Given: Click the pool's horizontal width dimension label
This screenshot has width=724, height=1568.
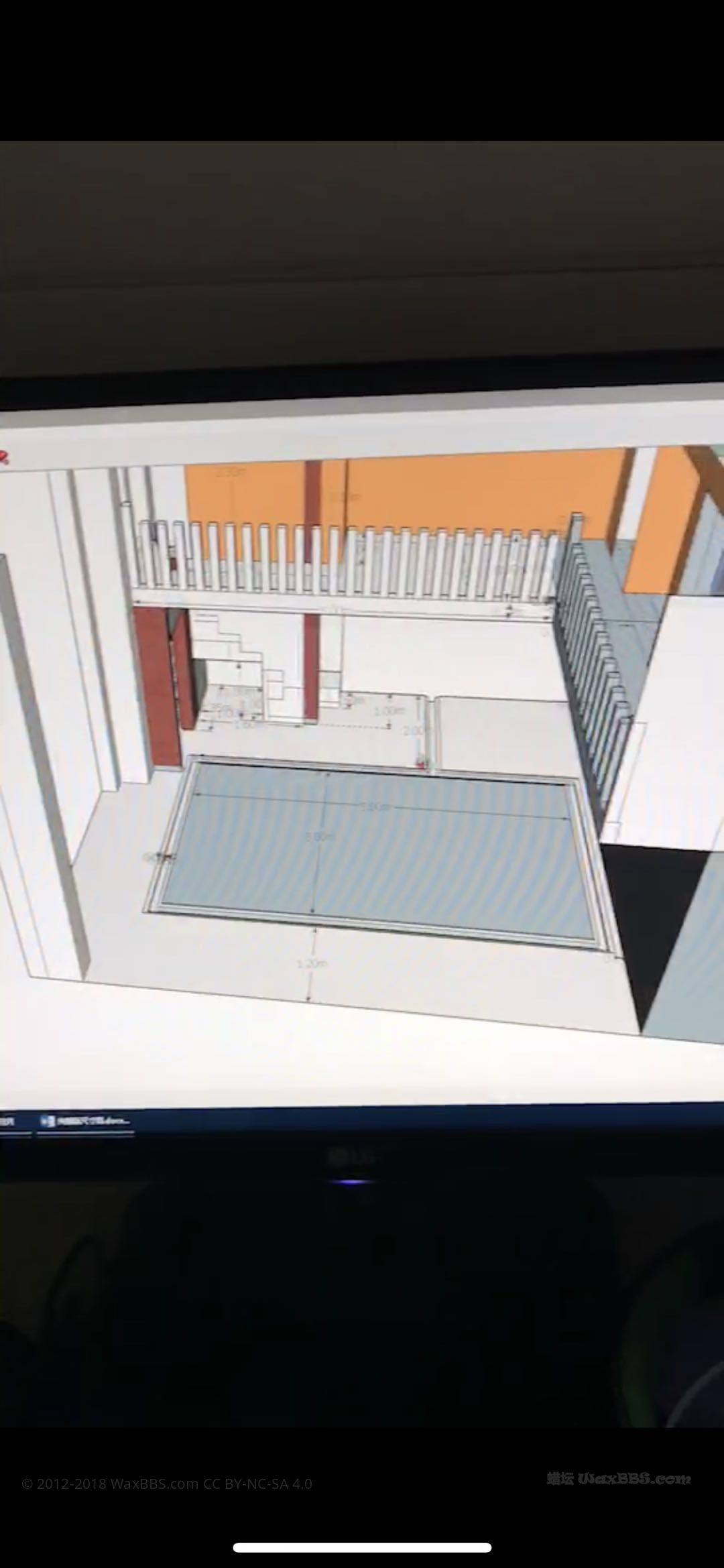Looking at the screenshot, I should pyautogui.click(x=375, y=806).
